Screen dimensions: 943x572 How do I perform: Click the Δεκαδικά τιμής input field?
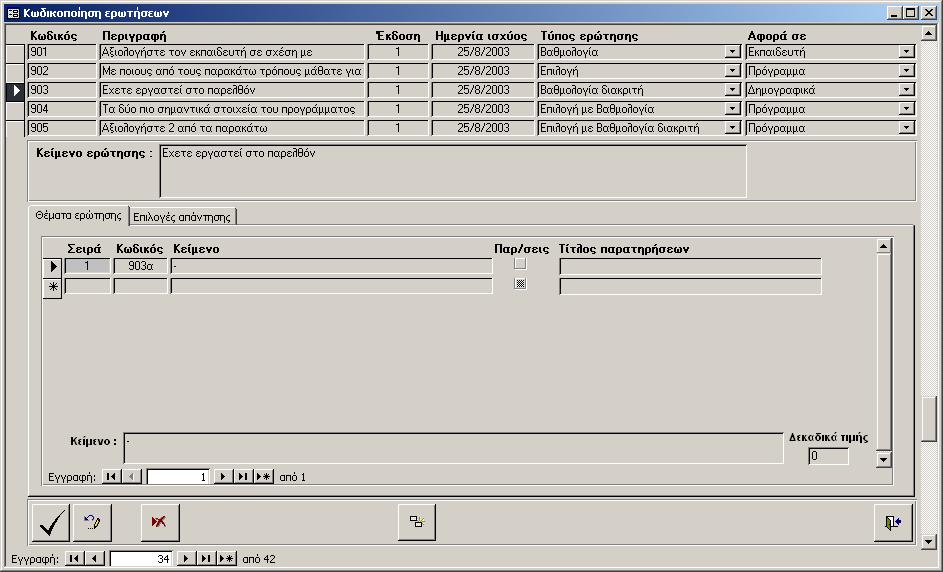pos(828,456)
